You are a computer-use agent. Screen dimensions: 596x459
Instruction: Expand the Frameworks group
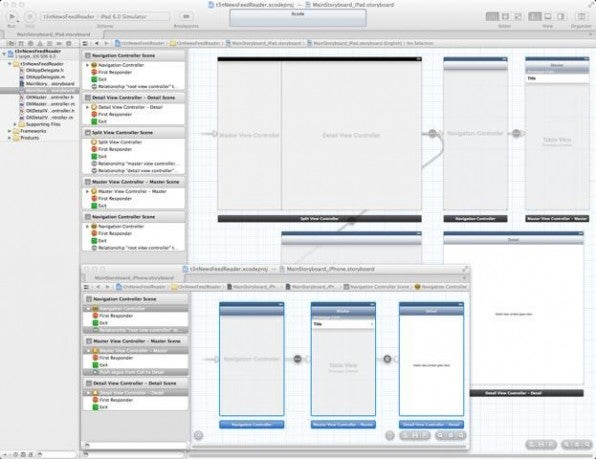10,131
